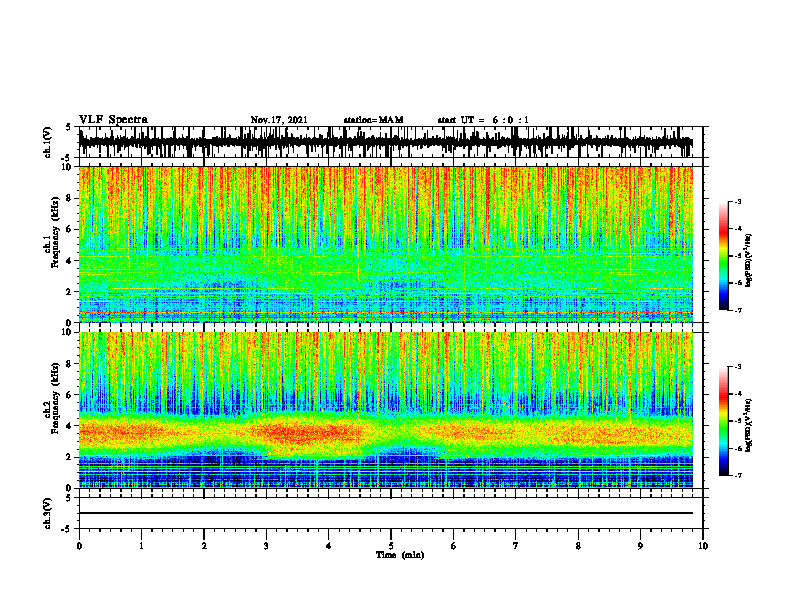Image resolution: width=792 pixels, height=612 pixels.
Task: Click the ch.2 frequency axis "2" tick label
Action: (x=70, y=457)
